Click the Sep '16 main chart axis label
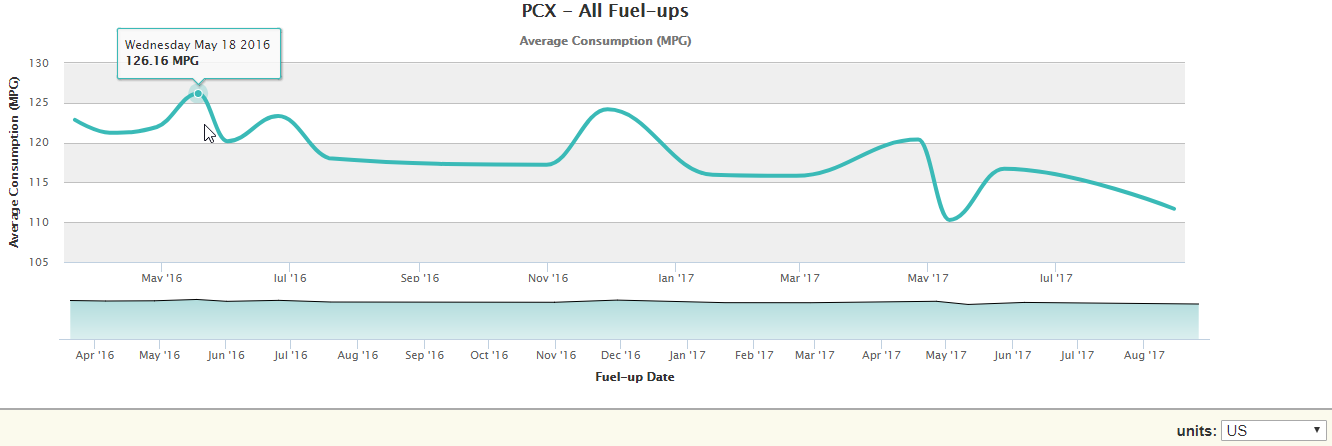1332x446 pixels. click(x=419, y=277)
